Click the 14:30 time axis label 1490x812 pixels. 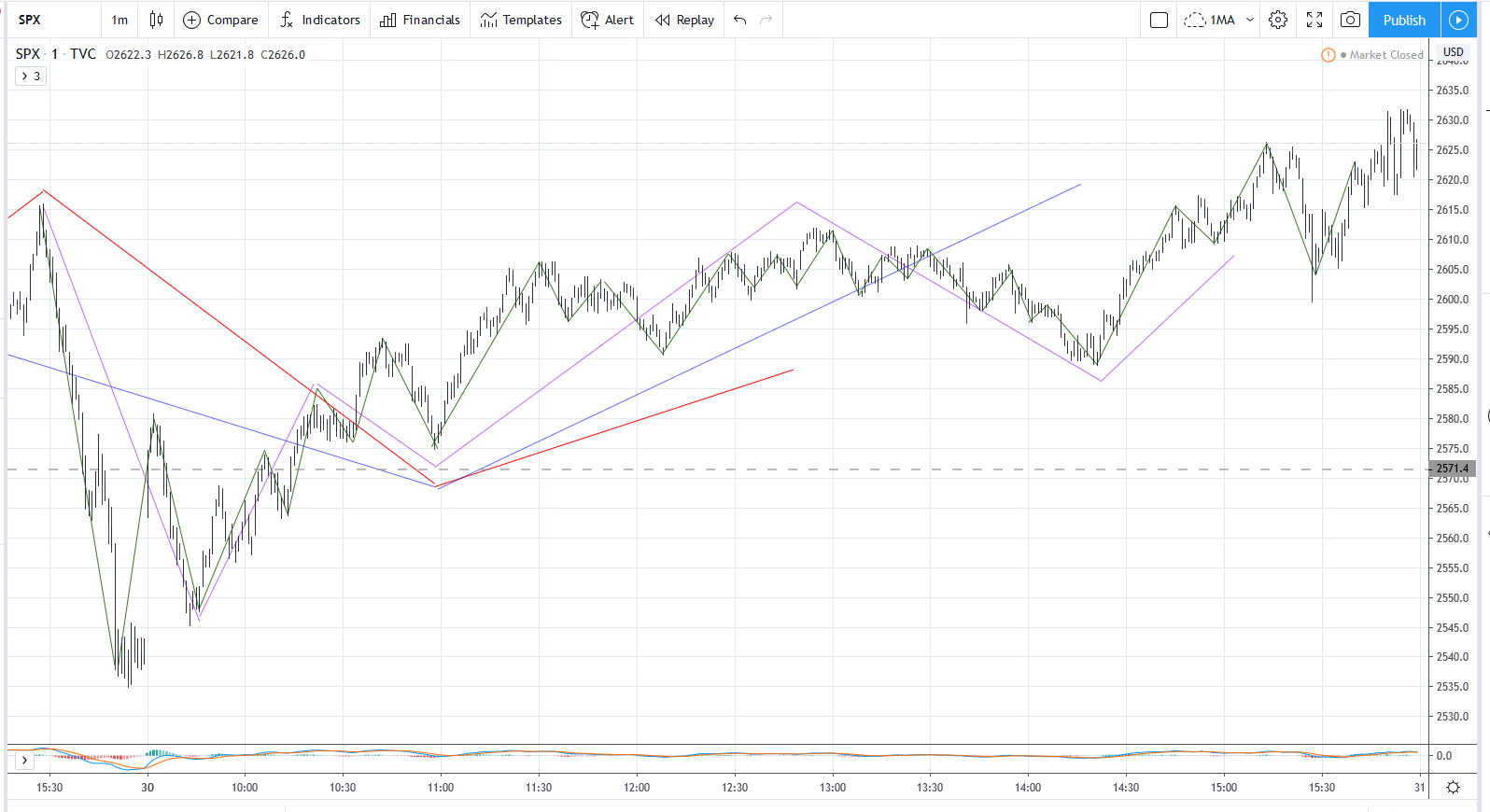coord(1126,788)
